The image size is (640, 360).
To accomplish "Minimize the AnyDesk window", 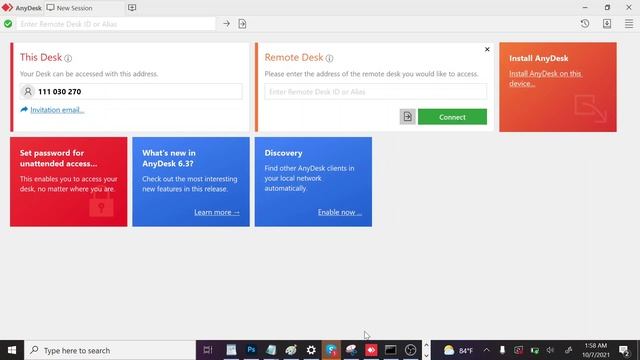I will click(x=585, y=7).
